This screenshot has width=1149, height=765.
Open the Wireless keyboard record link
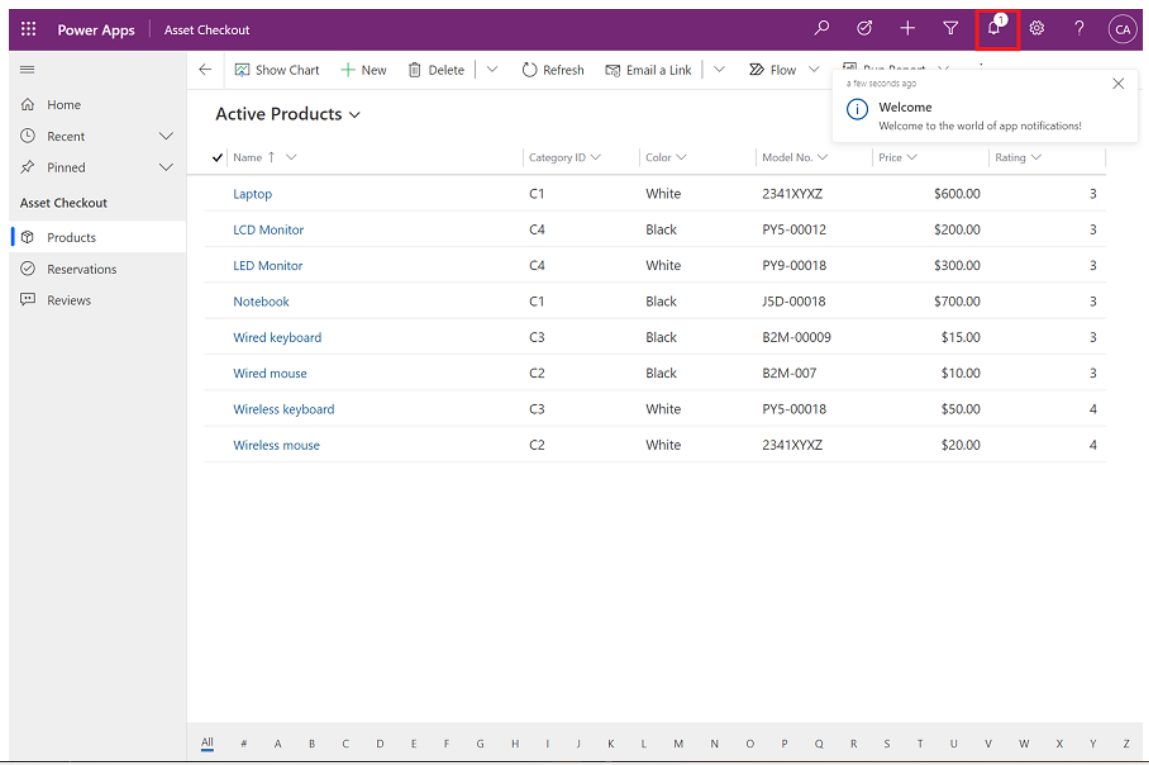click(283, 409)
